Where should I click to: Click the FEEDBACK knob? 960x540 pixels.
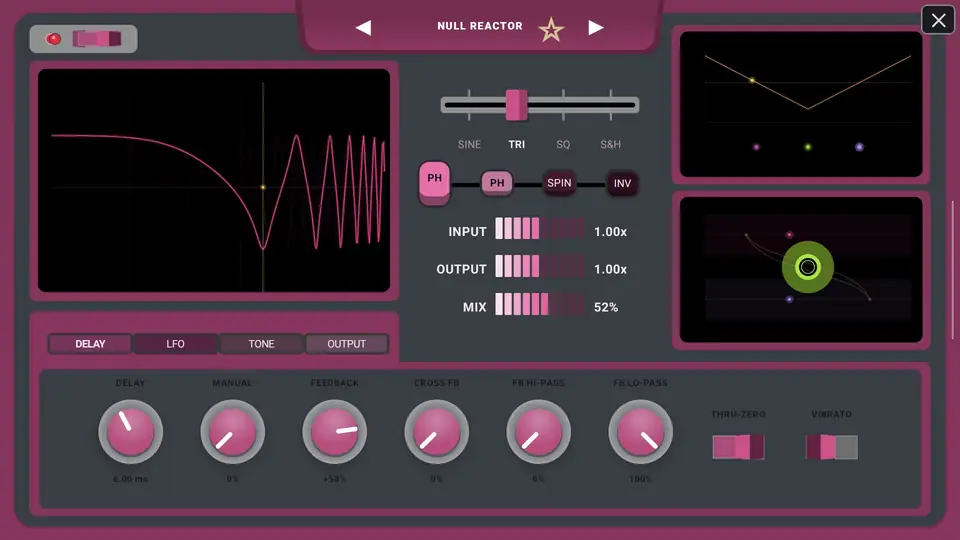[334, 432]
